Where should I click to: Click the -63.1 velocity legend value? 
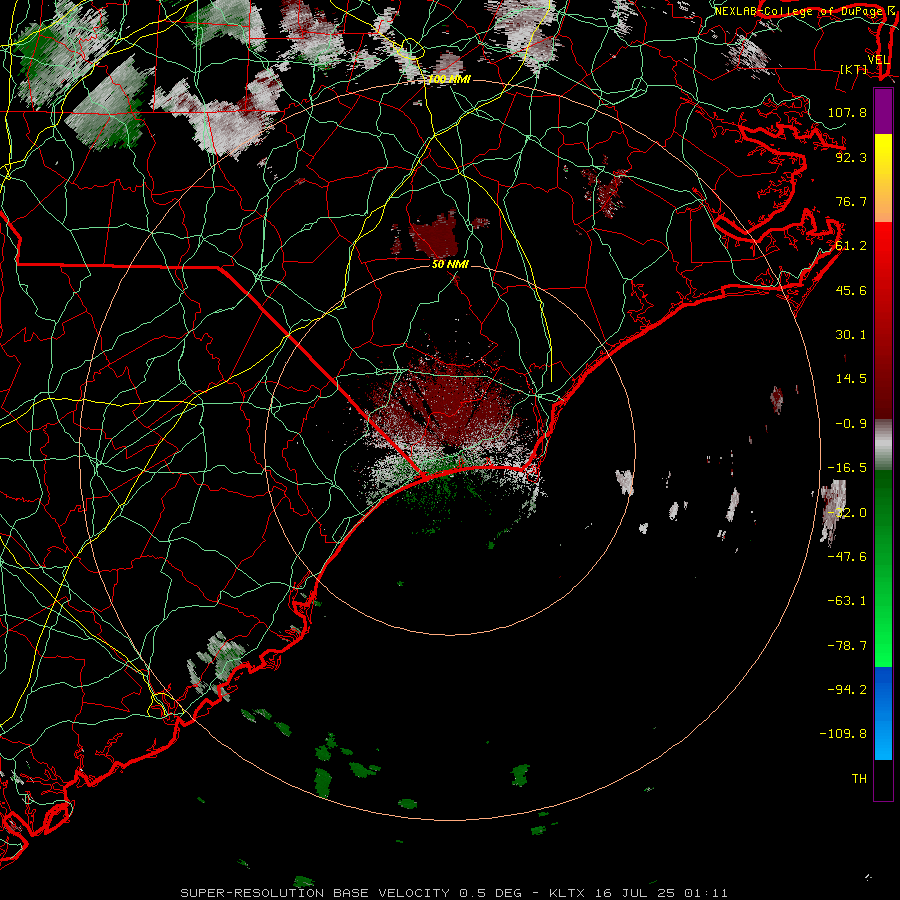tap(847, 601)
